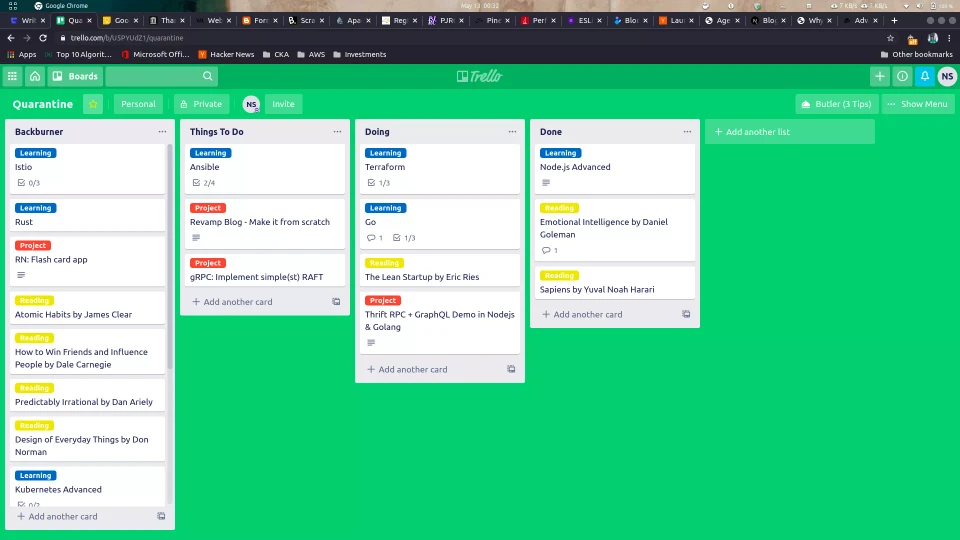This screenshot has width=960, height=540.
Task: Click the blue Learning label on Istio card
Action: pos(36,153)
